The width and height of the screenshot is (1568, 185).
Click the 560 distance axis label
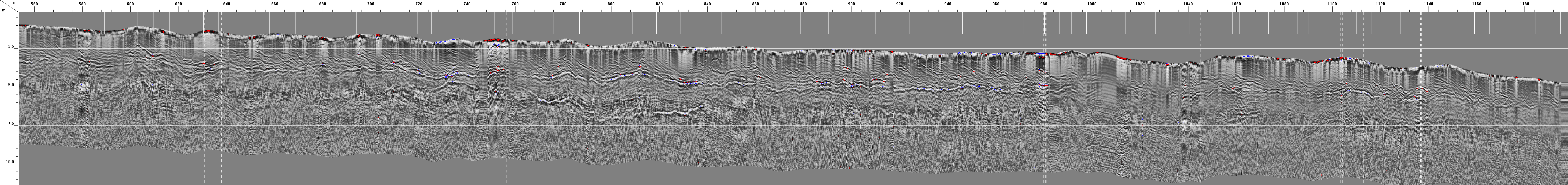[34, 4]
